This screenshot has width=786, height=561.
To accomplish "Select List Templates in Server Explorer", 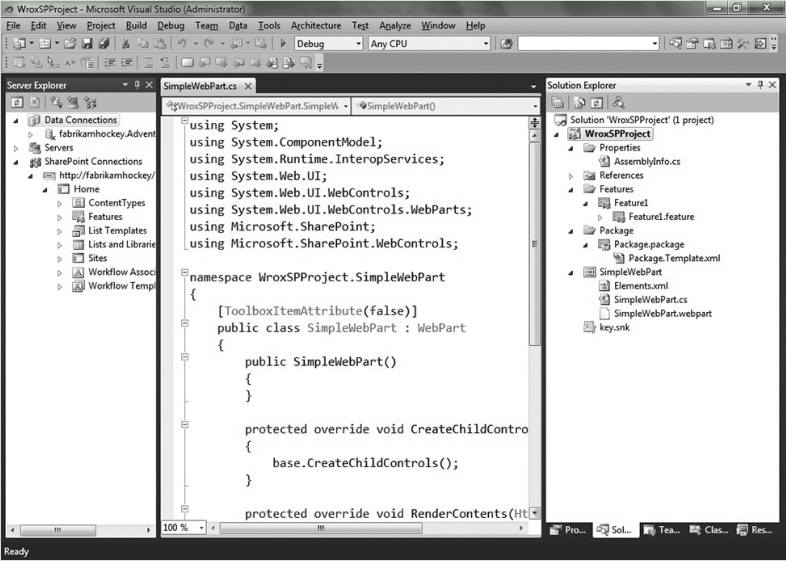I will pyautogui.click(x=117, y=231).
